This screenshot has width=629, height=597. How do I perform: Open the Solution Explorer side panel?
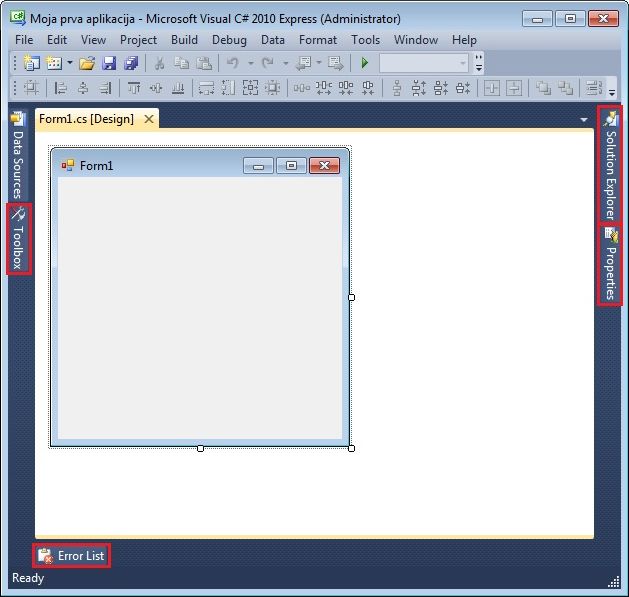(610, 164)
